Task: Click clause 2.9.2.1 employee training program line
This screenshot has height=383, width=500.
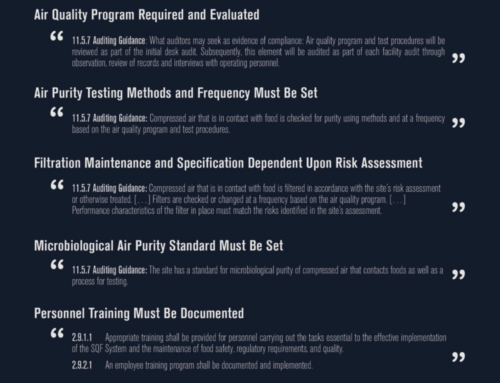Action: click(x=192, y=365)
